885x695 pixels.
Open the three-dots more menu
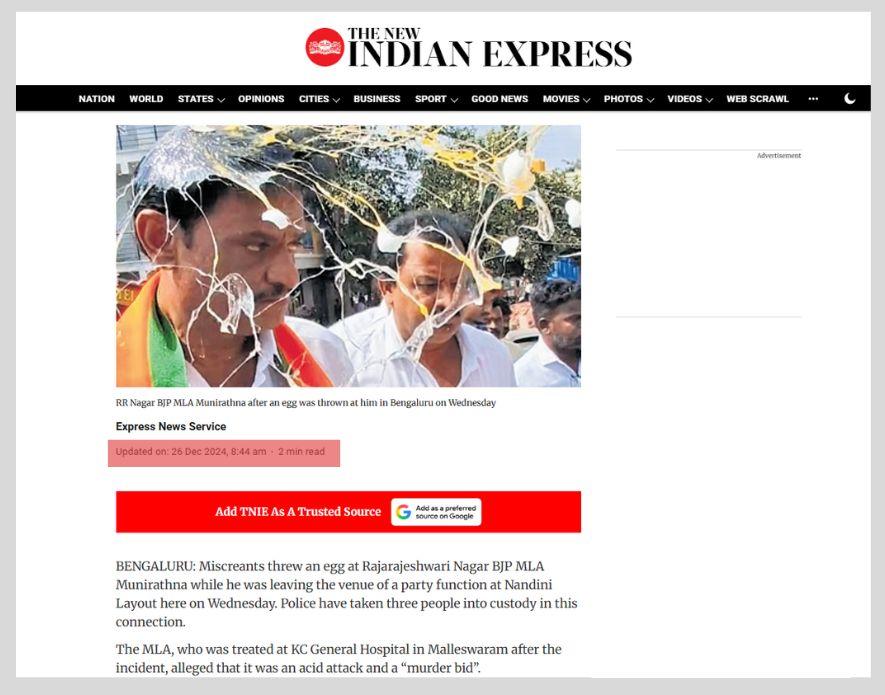[x=813, y=99]
